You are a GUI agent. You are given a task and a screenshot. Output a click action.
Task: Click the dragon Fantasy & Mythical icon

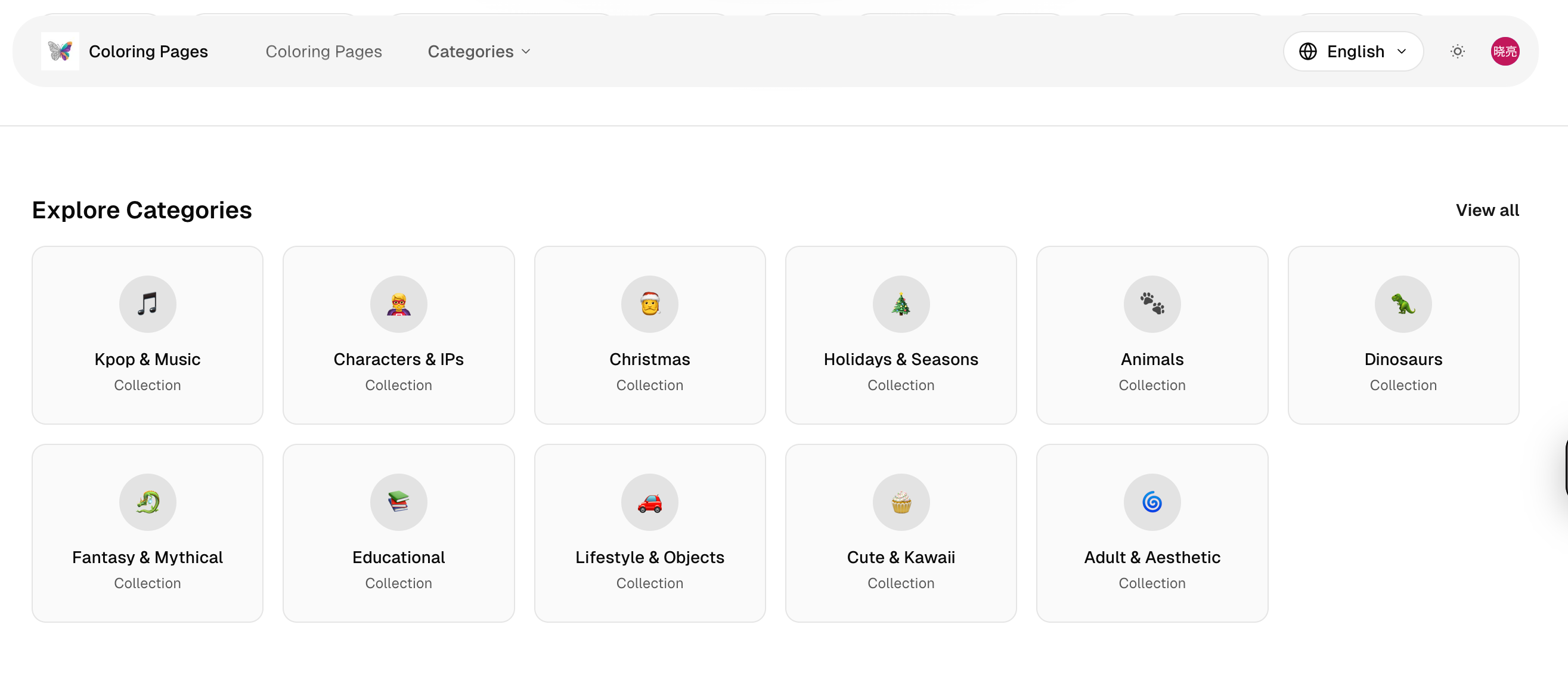coord(147,502)
